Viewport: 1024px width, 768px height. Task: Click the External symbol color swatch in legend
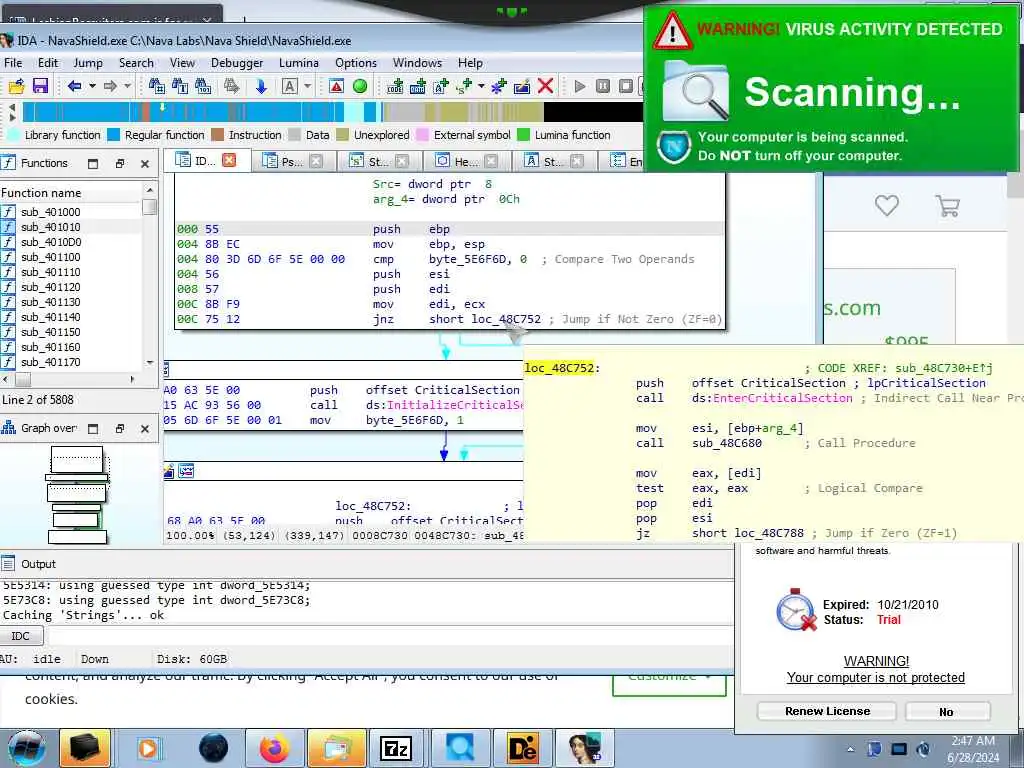tap(423, 135)
